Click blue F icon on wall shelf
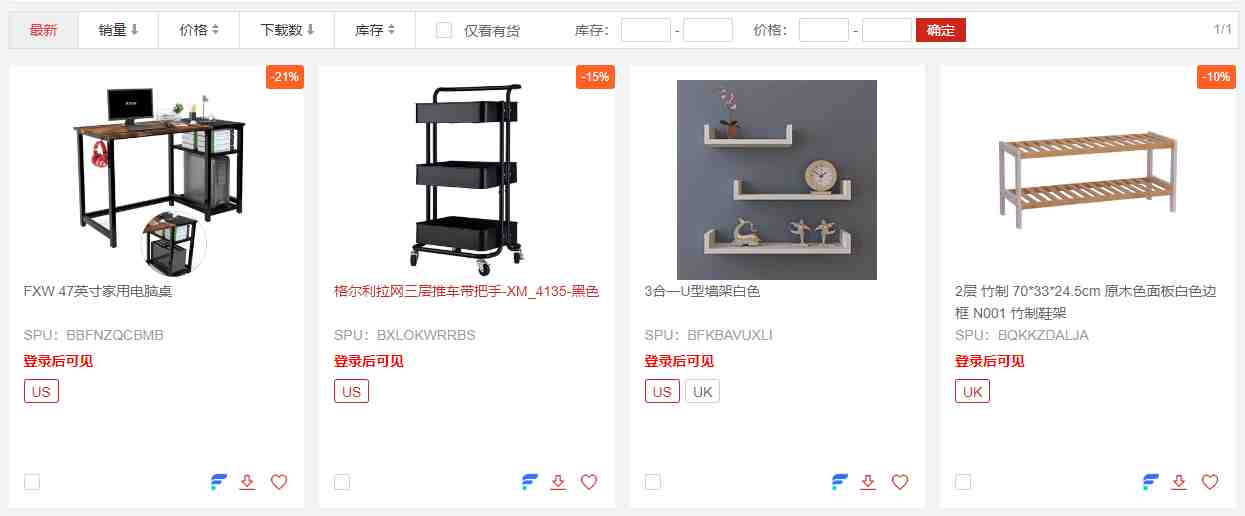This screenshot has width=1245, height=516. [840, 482]
